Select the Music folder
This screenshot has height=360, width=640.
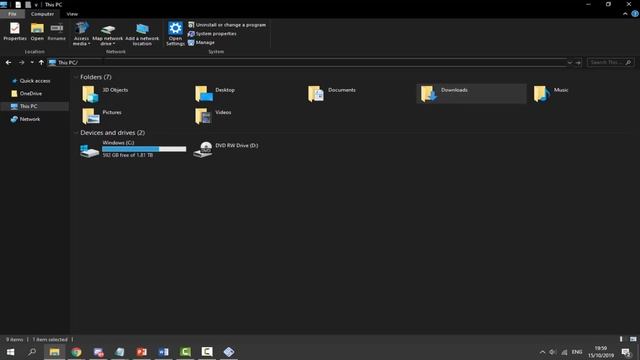tap(551, 94)
